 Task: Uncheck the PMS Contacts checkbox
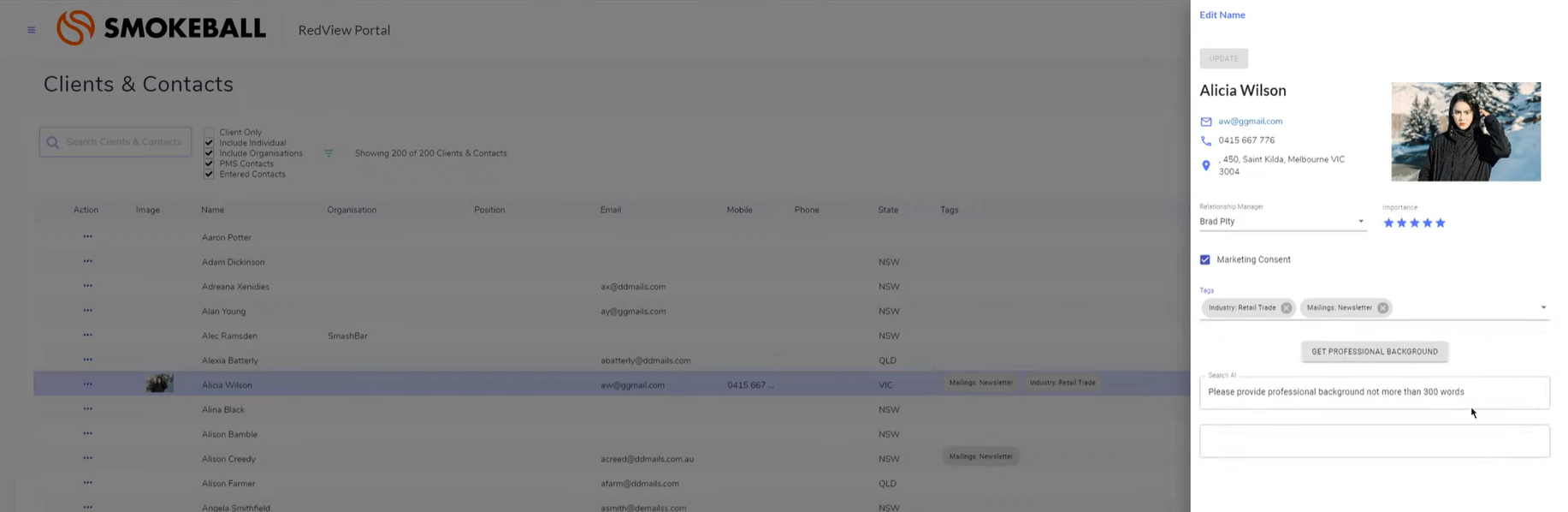click(x=209, y=164)
